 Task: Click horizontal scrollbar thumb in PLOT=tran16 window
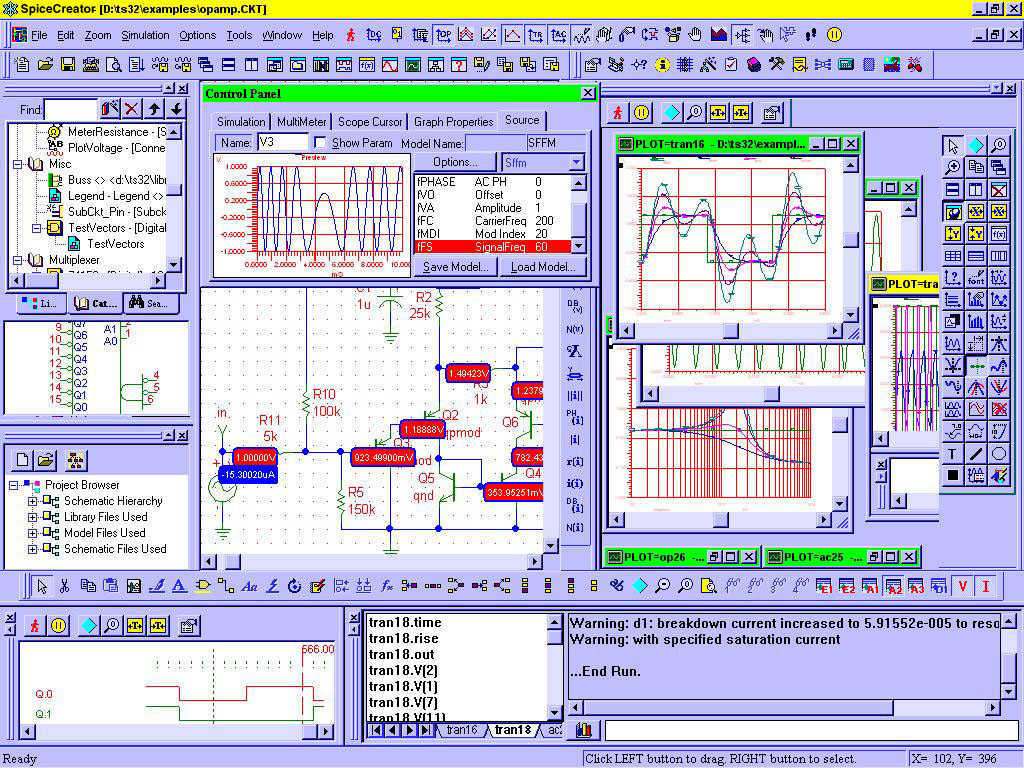pos(730,331)
